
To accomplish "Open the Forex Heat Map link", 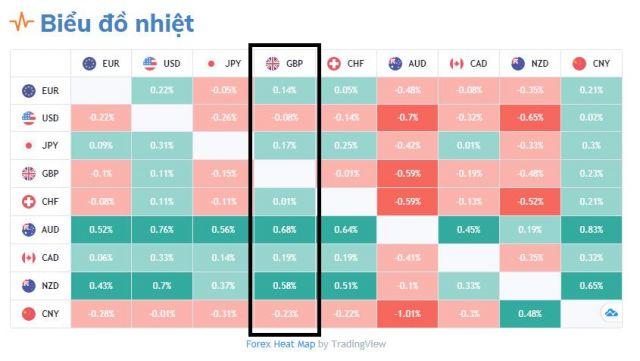I will 280,344.
